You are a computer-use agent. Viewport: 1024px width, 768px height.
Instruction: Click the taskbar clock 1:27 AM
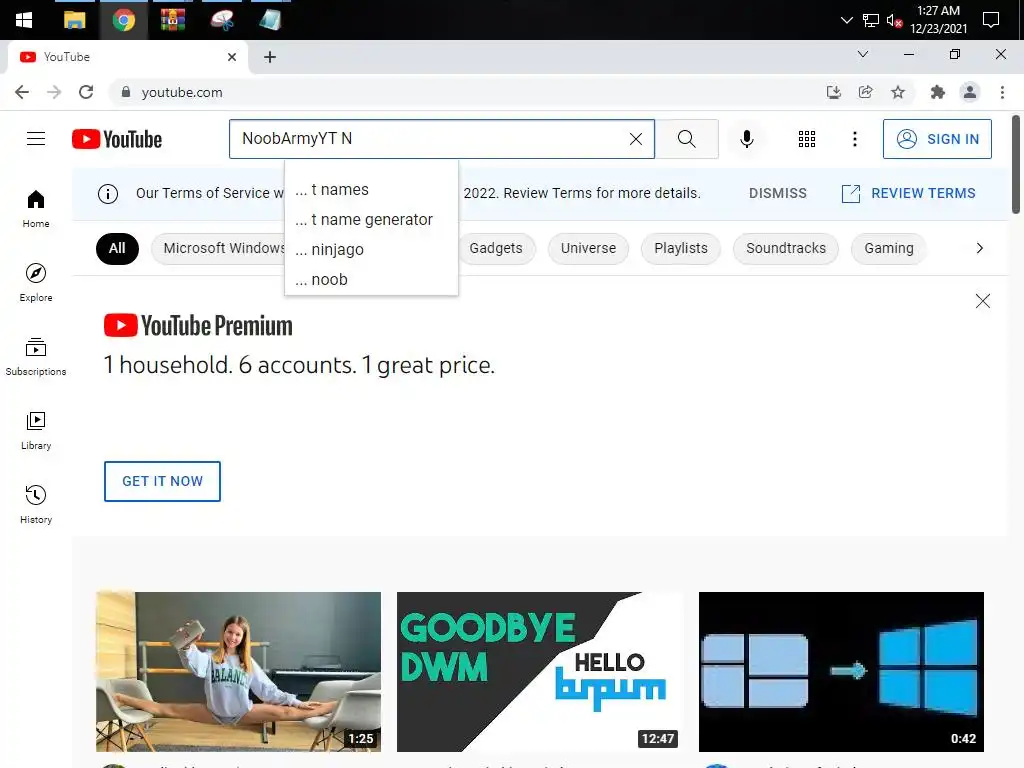pyautogui.click(x=938, y=20)
